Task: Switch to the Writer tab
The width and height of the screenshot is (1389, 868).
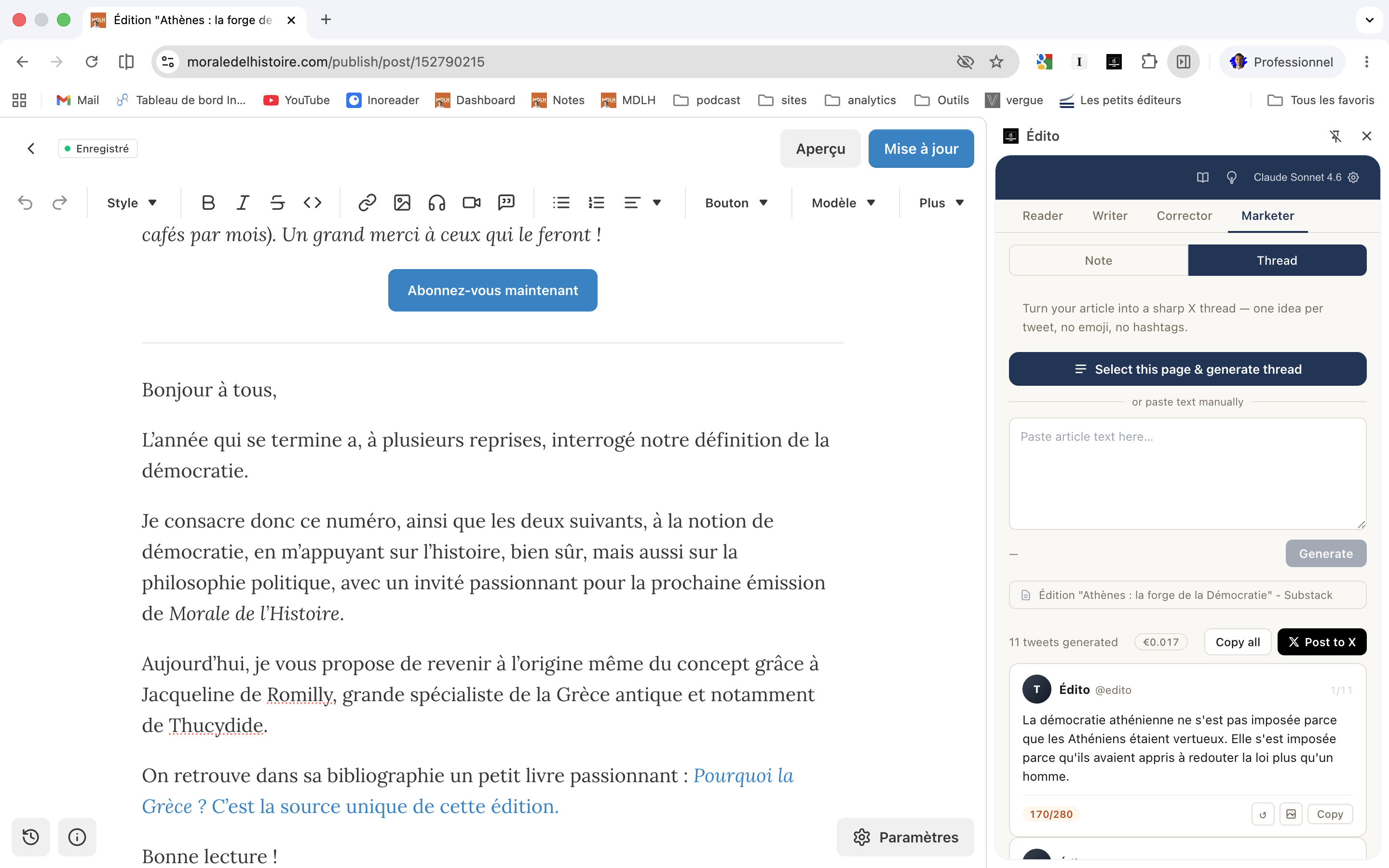Action: [1109, 216]
